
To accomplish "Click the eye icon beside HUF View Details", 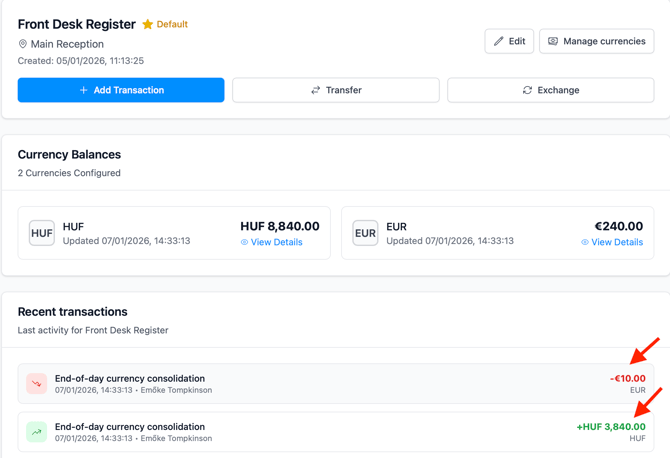I will coord(245,242).
